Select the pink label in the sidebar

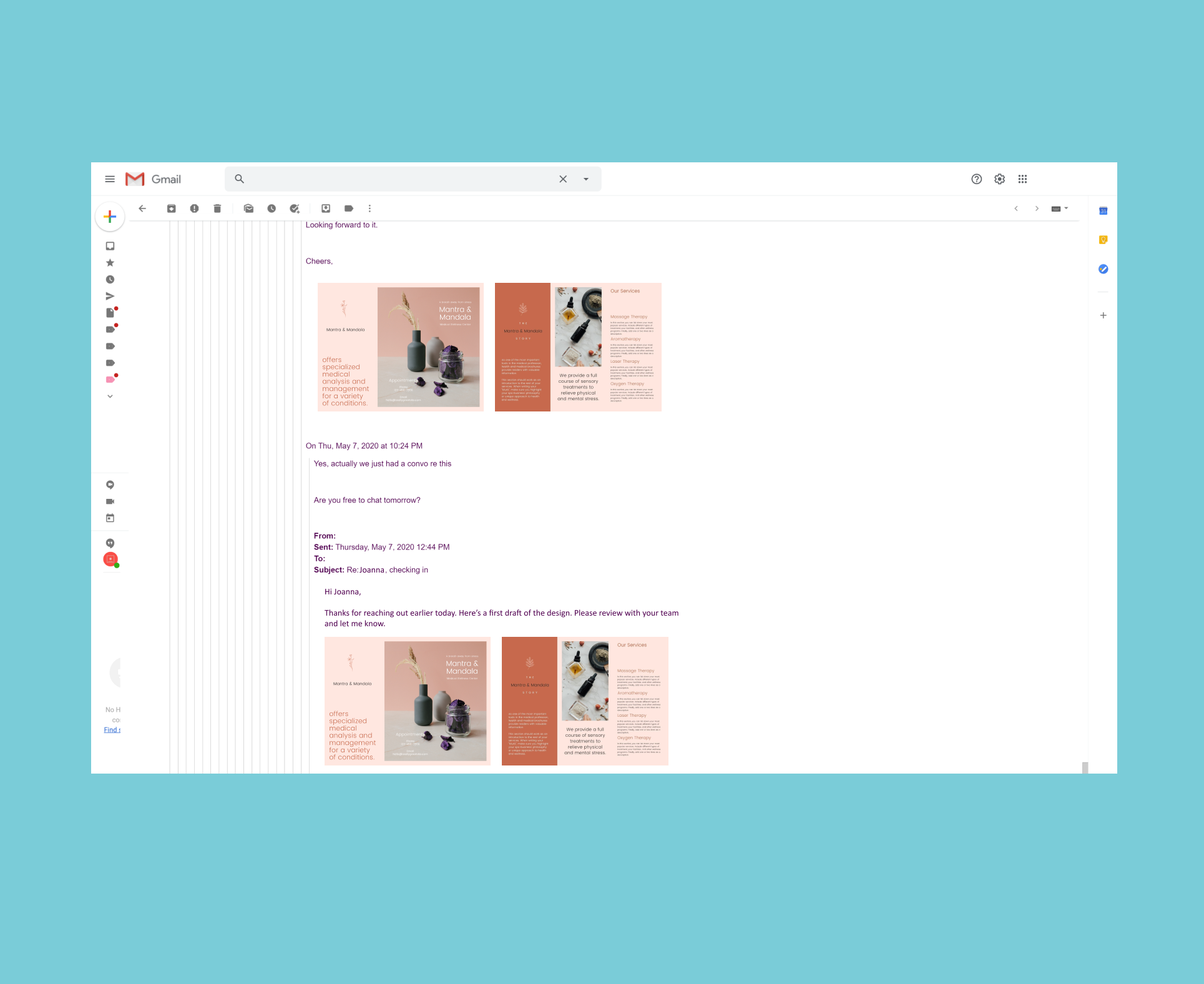coord(110,379)
